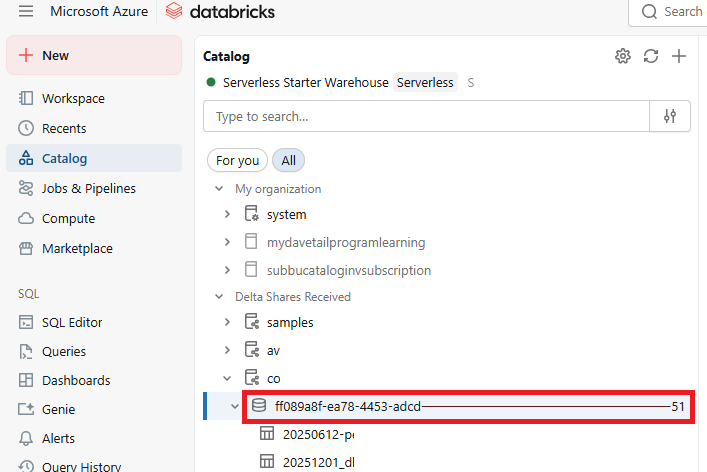This screenshot has height=472, width=707.
Task: Select the 'For you' filter
Action: [x=237, y=160]
